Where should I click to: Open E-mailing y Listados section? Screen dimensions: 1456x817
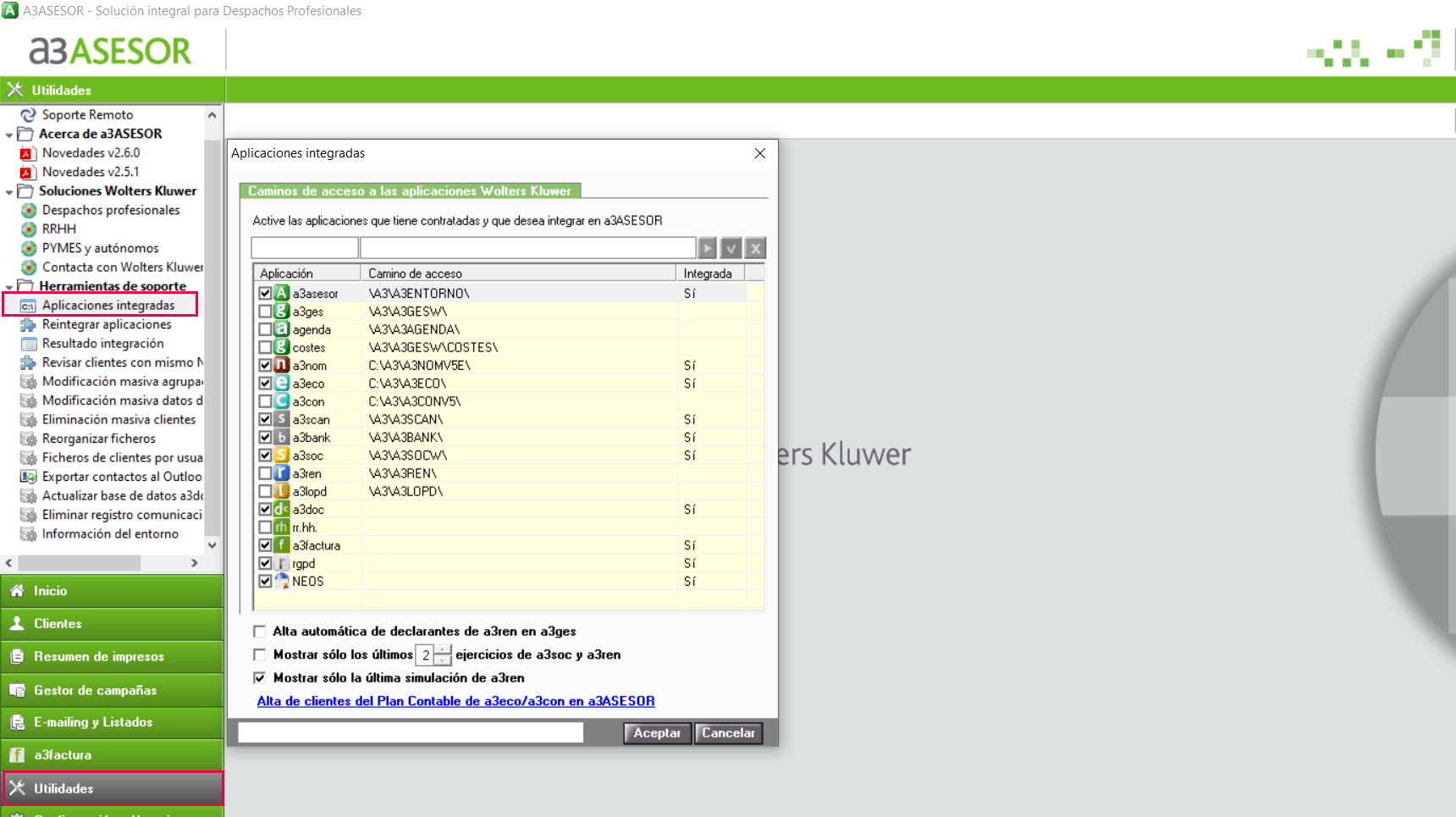112,722
